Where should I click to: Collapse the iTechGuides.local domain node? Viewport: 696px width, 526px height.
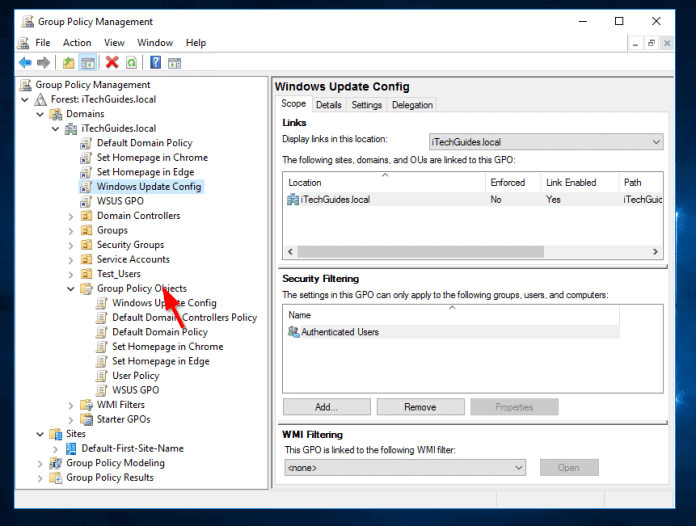pyautogui.click(x=55, y=129)
